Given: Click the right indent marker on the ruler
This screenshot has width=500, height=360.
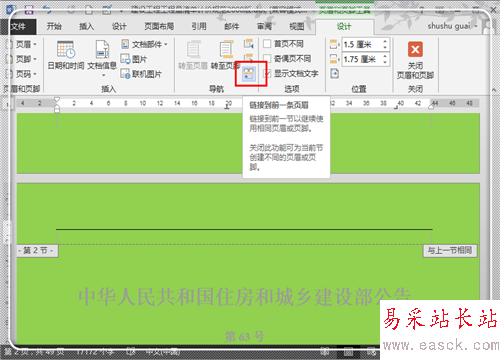Looking at the screenshot, I should pyautogui.click(x=432, y=106).
